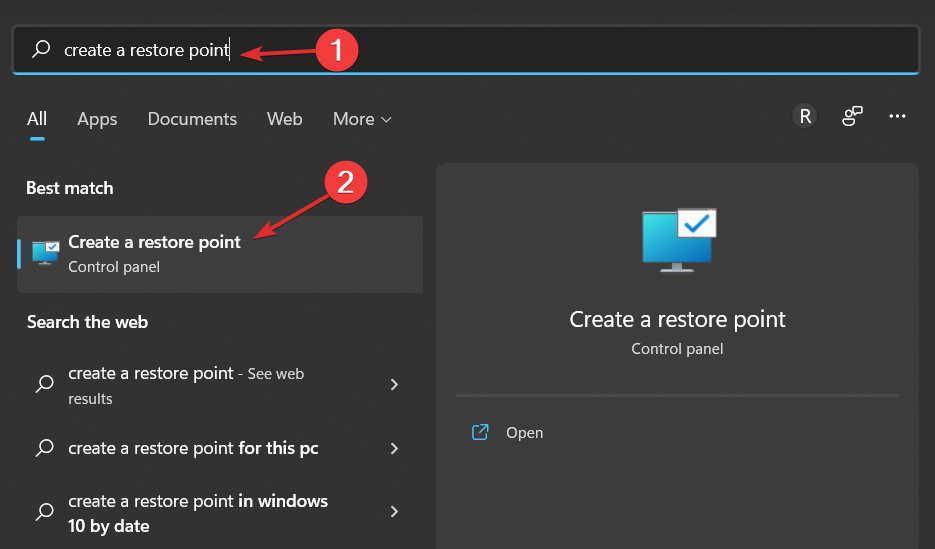Open the three-dot options menu
This screenshot has height=549, width=935.
pos(898,117)
